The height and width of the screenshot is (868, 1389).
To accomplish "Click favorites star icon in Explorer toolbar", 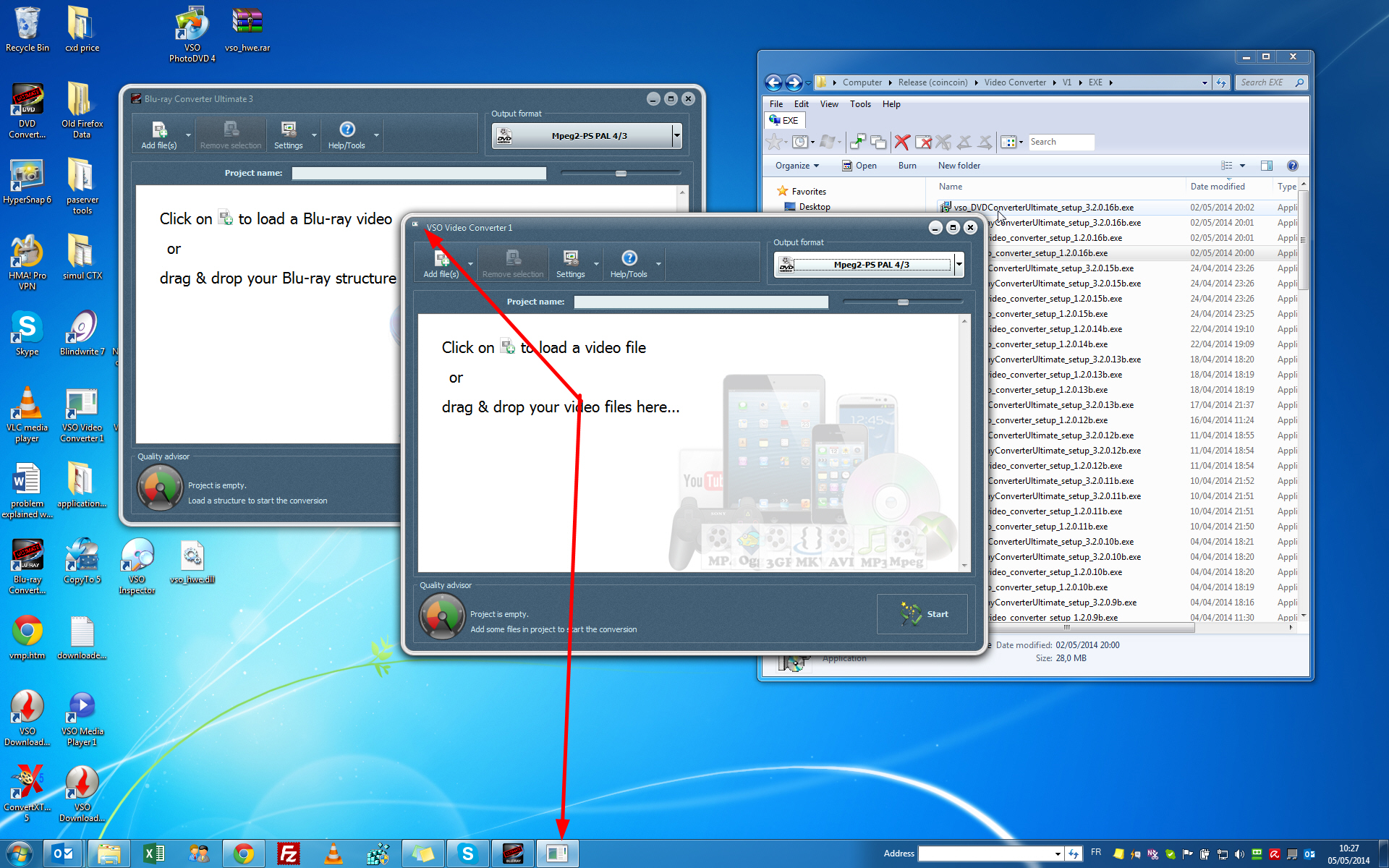I will click(774, 142).
